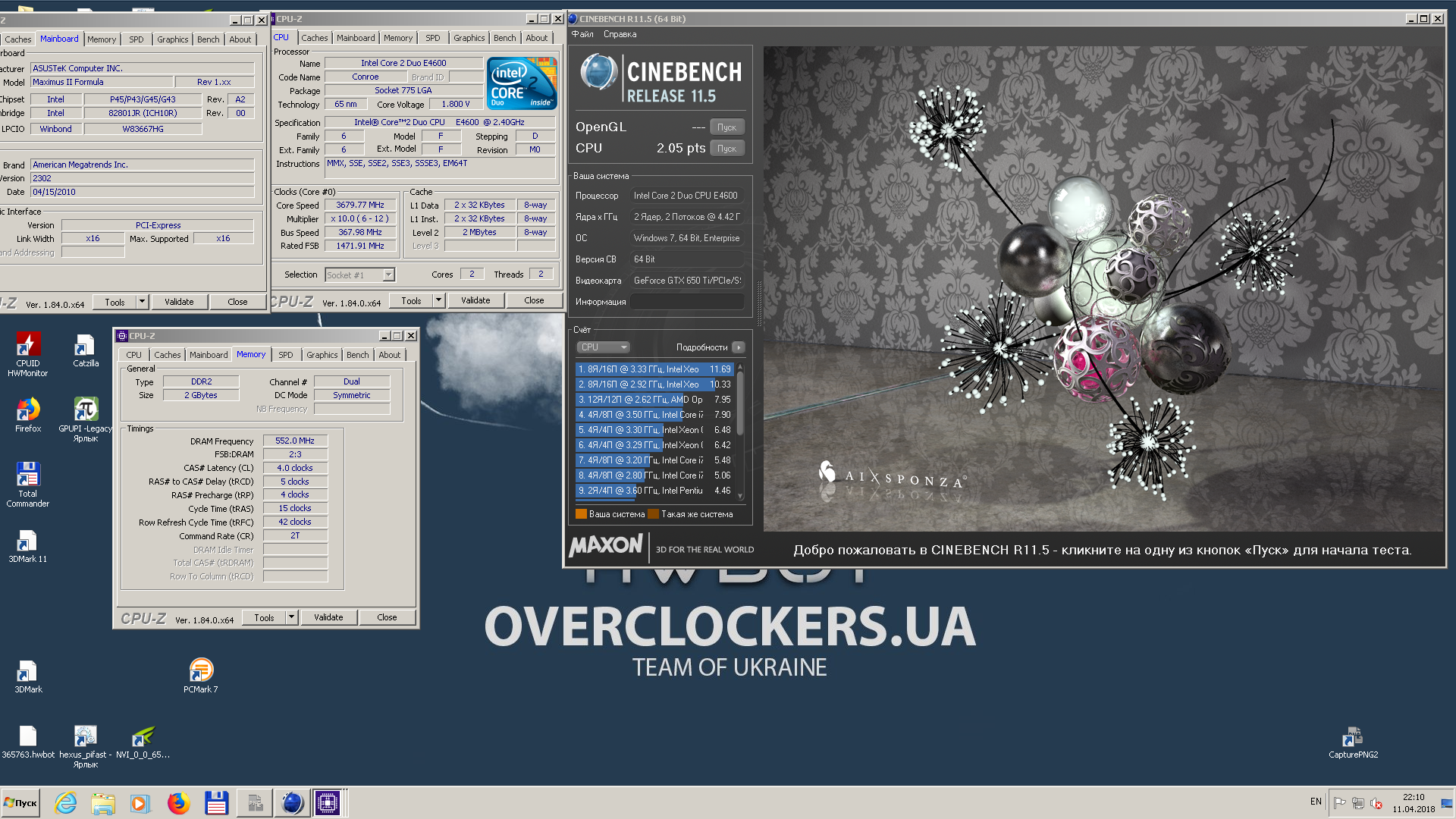This screenshot has width=1456, height=819.
Task: Switch to Graphics tab in Memory CPU-Z window
Action: click(322, 355)
